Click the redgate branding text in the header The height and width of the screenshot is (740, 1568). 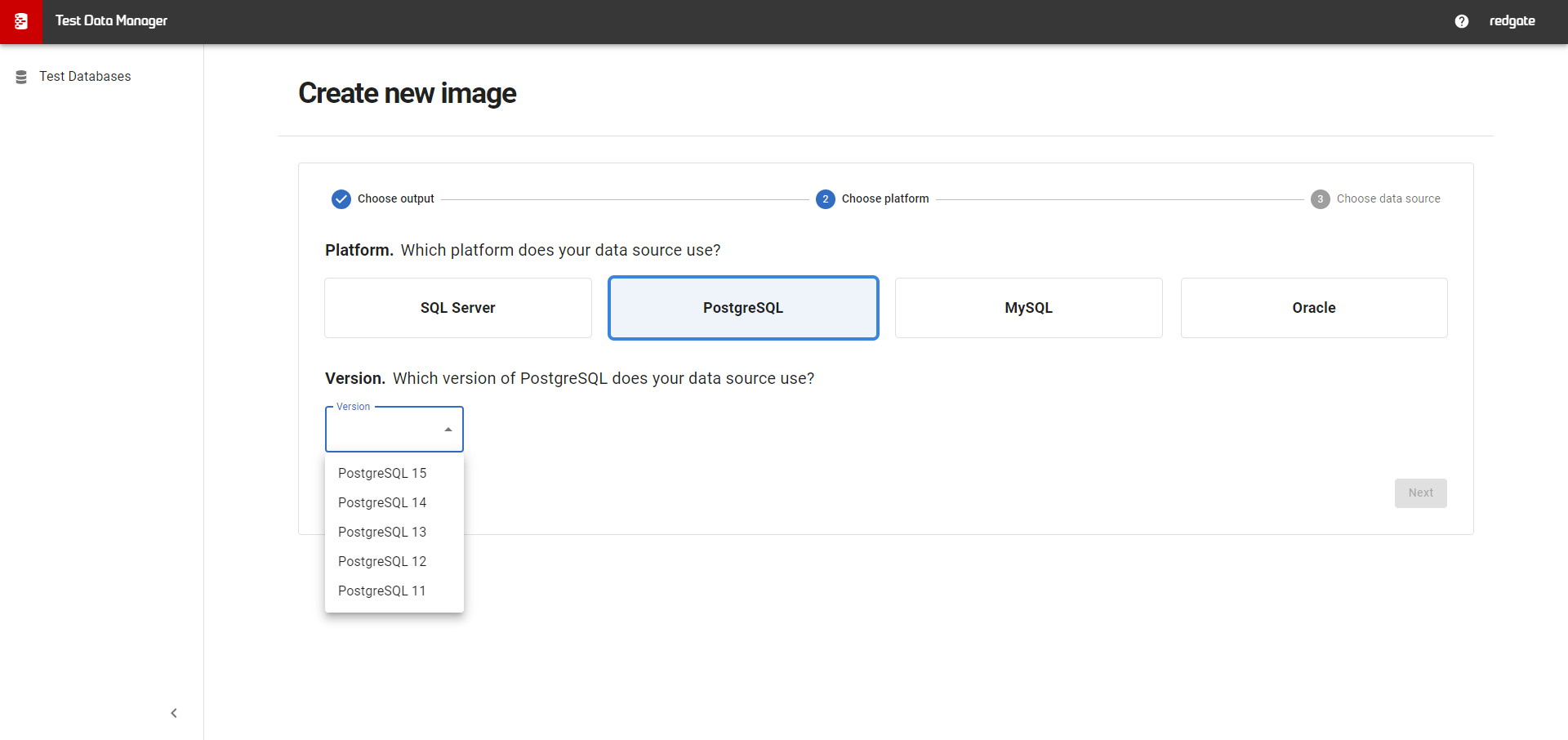coord(1512,21)
